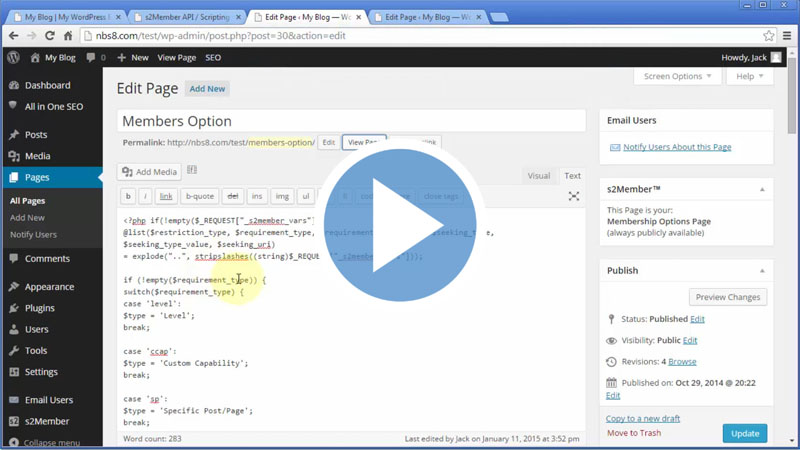
Task: Collapse the Email Users meta box
Action: 762,120
